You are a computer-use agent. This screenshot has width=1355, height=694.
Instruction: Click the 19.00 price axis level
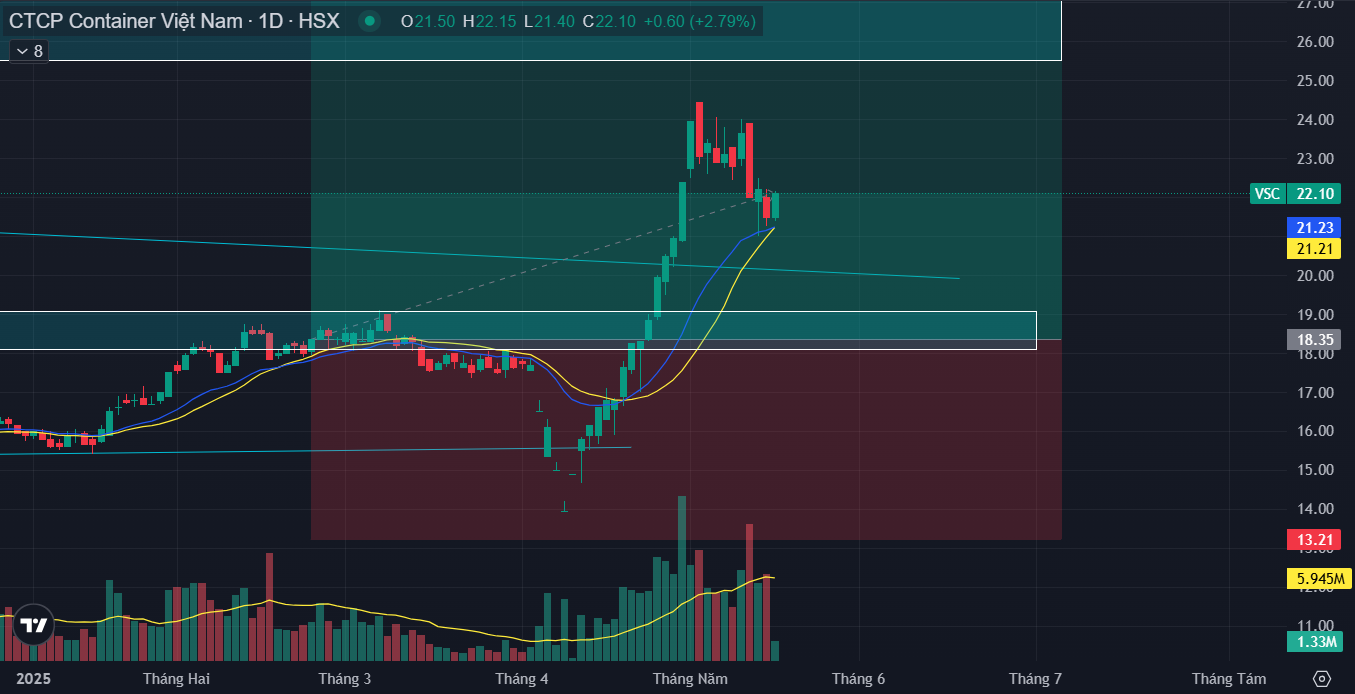coord(1315,315)
